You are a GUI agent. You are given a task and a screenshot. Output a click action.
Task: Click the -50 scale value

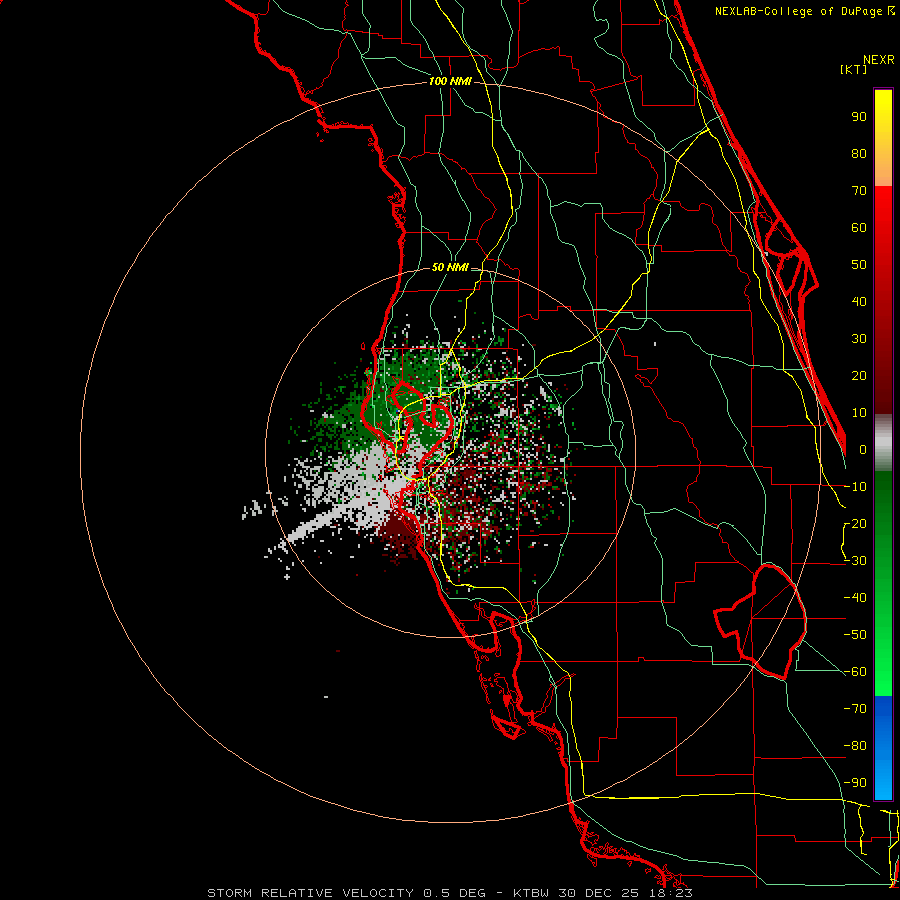[855, 635]
